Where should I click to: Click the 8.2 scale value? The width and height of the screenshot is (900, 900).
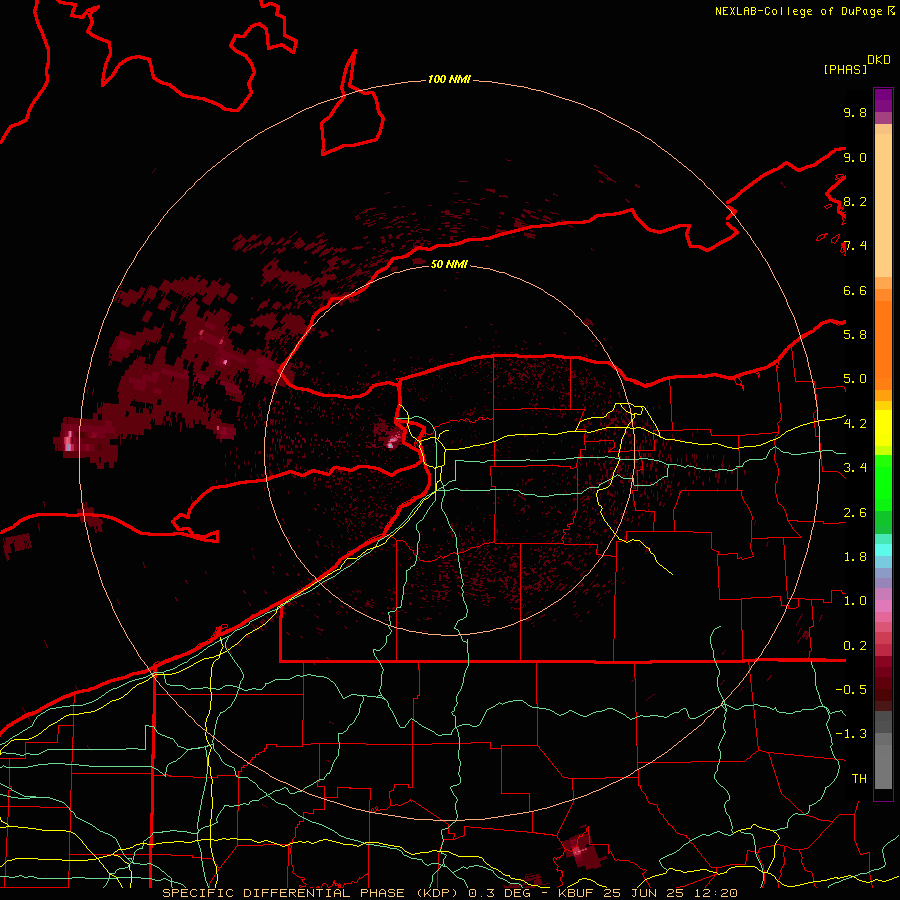pos(855,201)
